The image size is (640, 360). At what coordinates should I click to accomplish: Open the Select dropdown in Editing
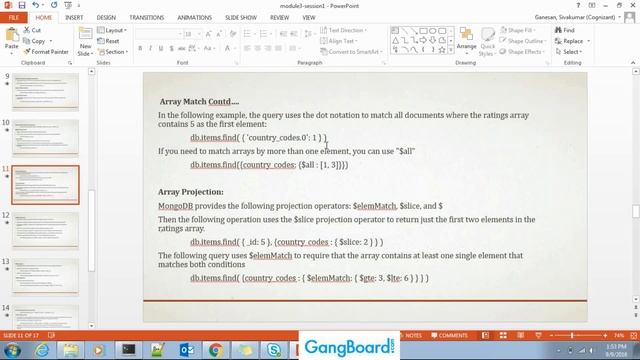coord(569,52)
